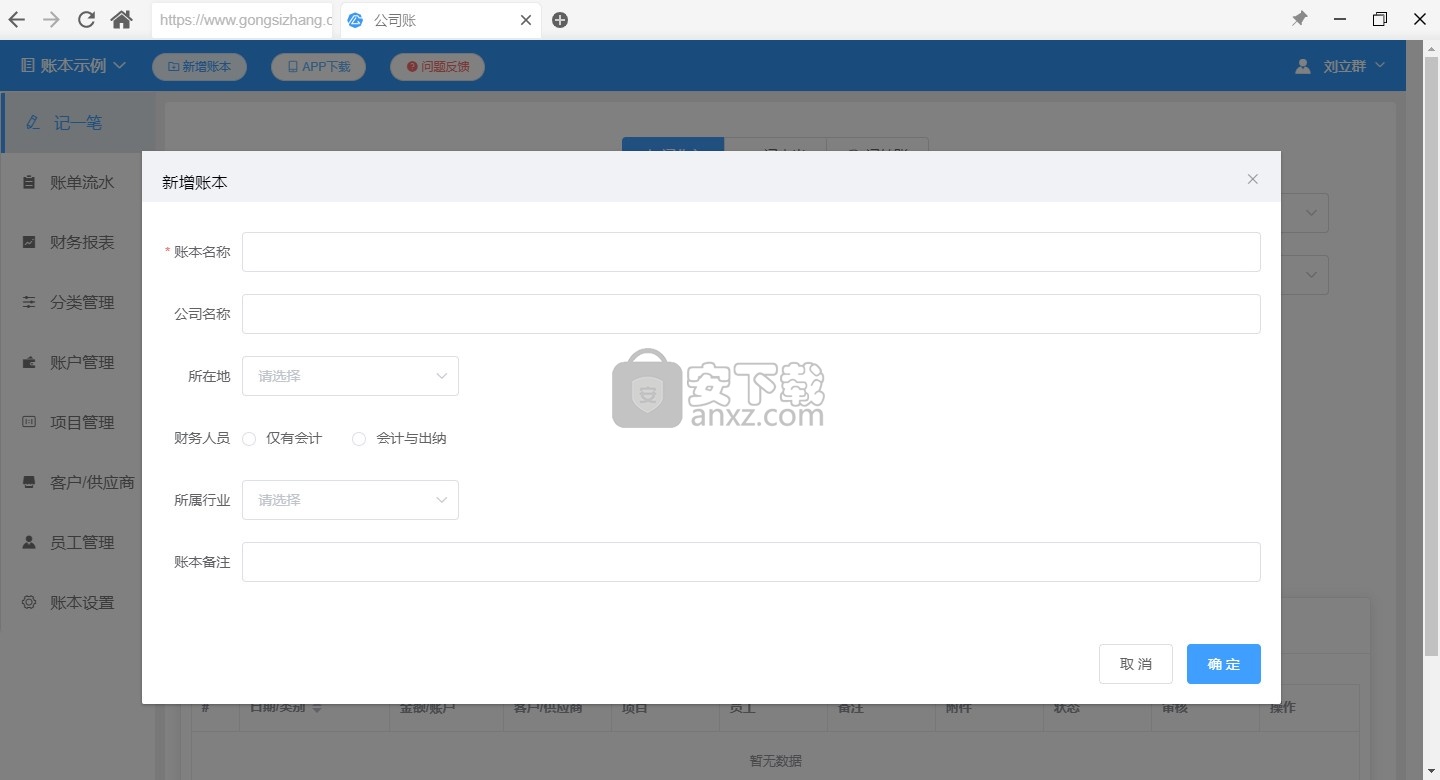Image resolution: width=1440 pixels, height=780 pixels.
Task: Open the 所属行业 dropdown
Action: [350, 500]
